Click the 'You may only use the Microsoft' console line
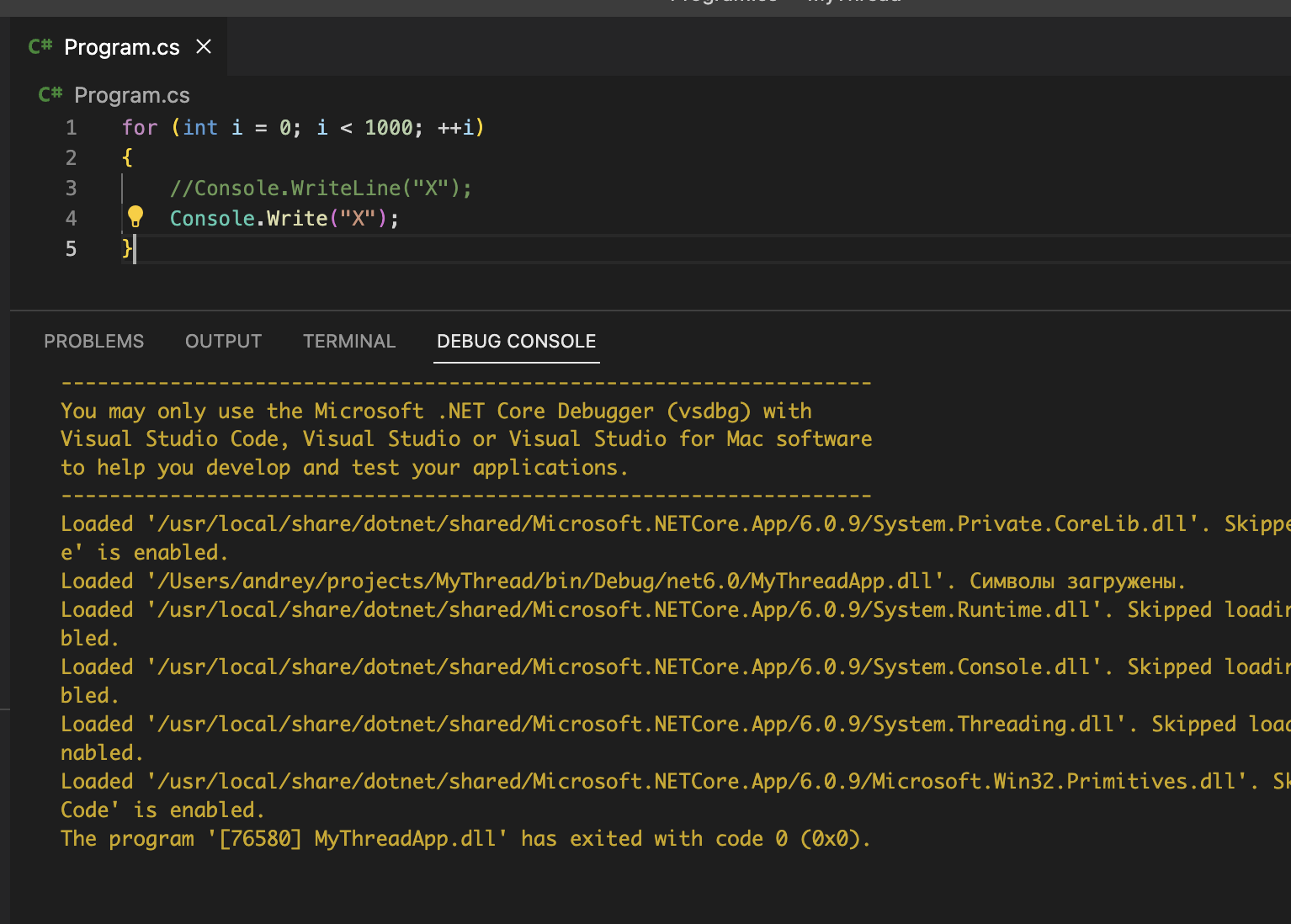The width and height of the screenshot is (1291, 924). pos(436,411)
